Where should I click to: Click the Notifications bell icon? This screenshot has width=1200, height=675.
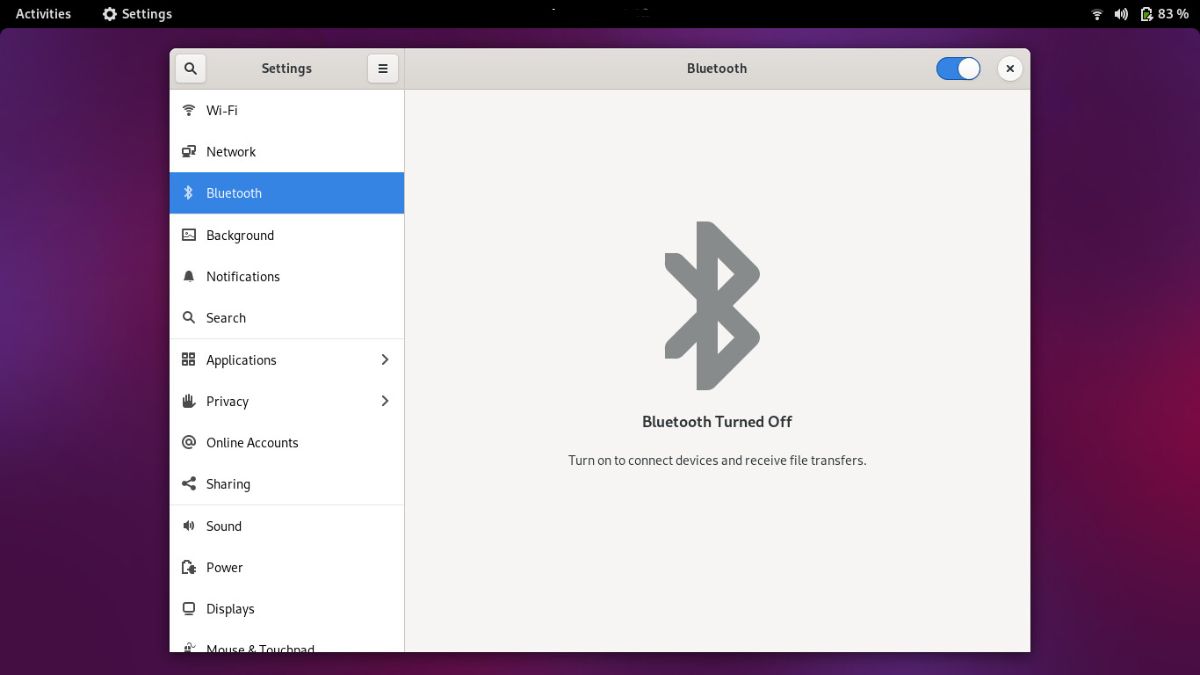click(189, 276)
